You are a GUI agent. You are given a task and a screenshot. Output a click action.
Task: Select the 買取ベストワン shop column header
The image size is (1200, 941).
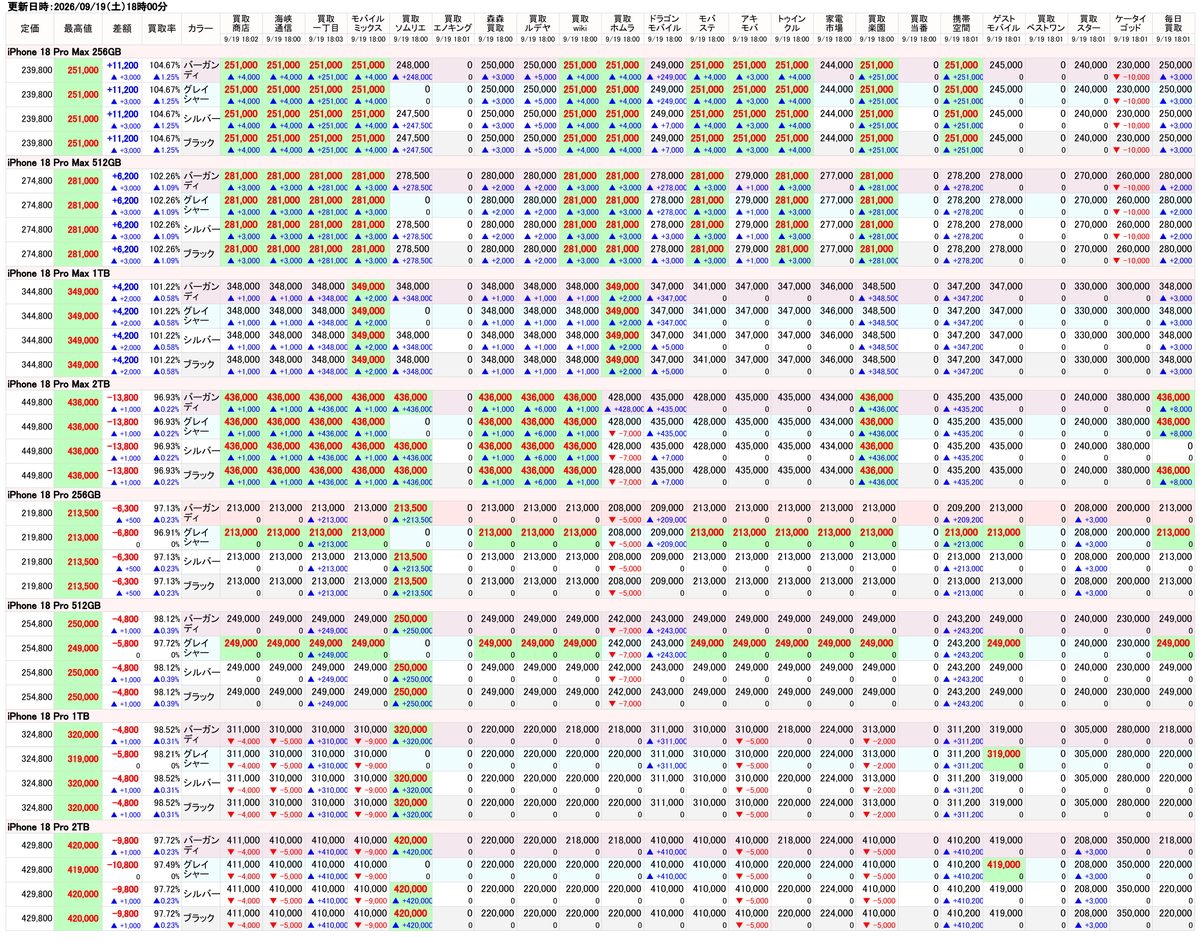[x=1045, y=24]
